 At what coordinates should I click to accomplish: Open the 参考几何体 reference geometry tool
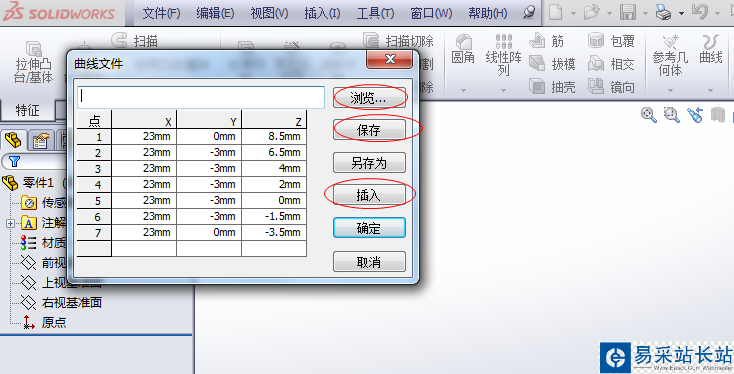[670, 55]
